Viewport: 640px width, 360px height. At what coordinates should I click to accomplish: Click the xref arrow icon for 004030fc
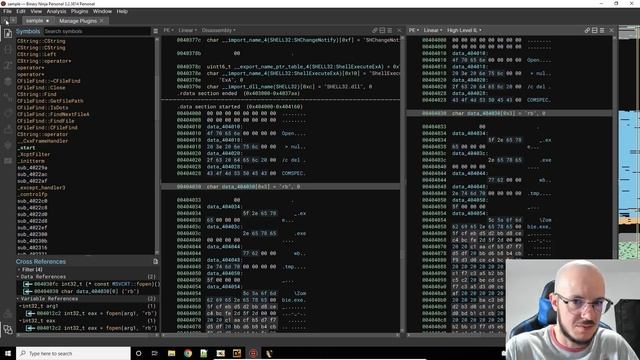click(28, 284)
